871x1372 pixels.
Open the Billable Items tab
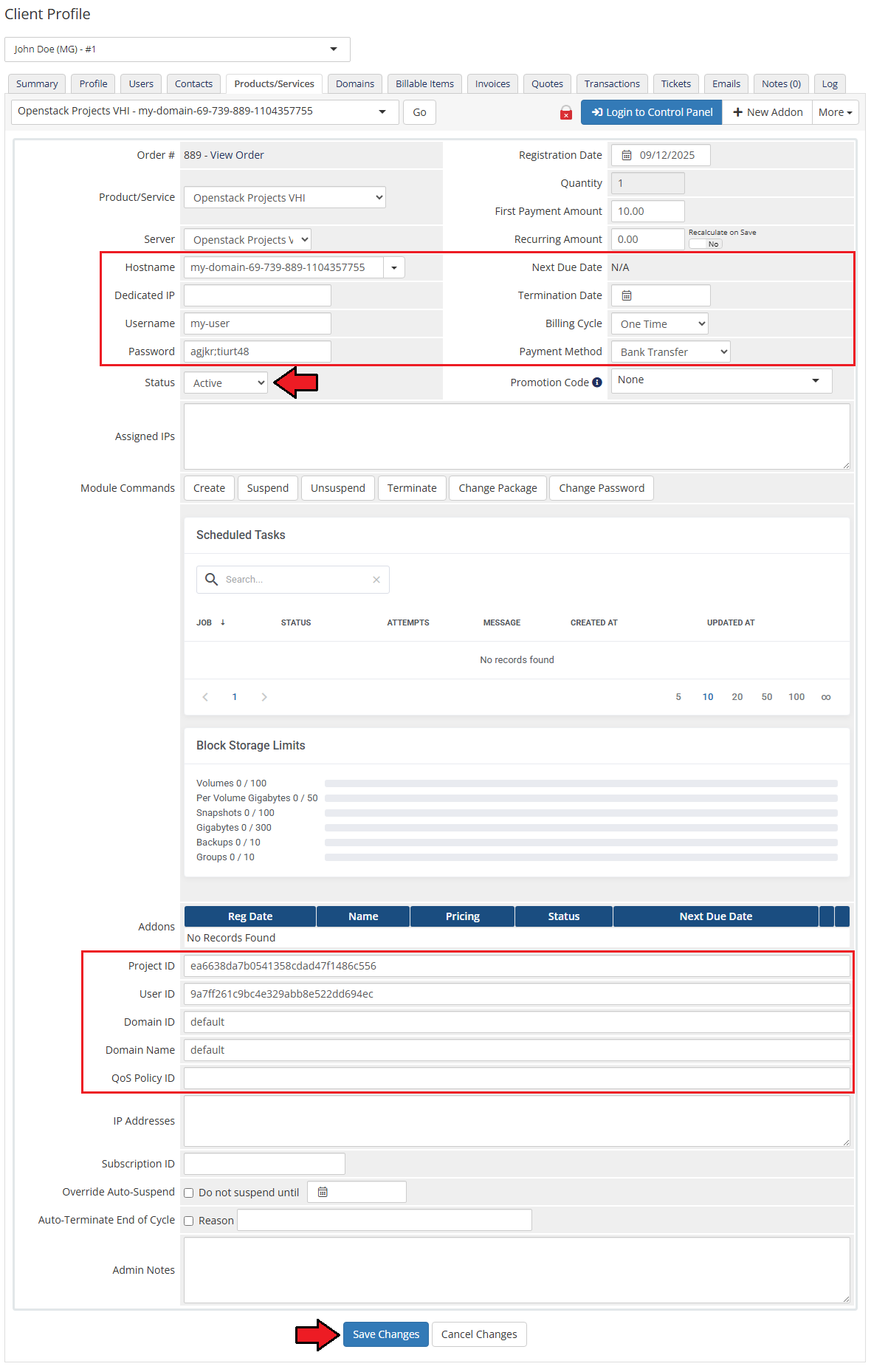[424, 84]
